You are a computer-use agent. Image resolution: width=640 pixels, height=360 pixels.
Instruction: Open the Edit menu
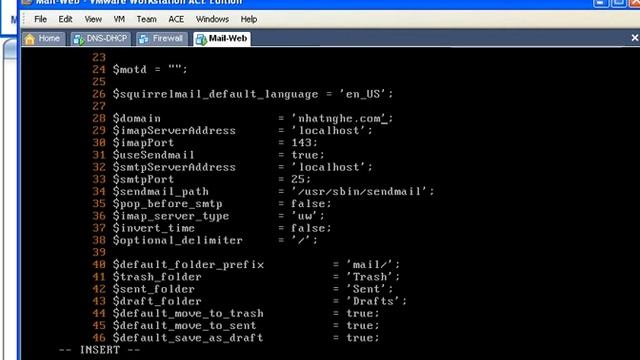click(65, 19)
